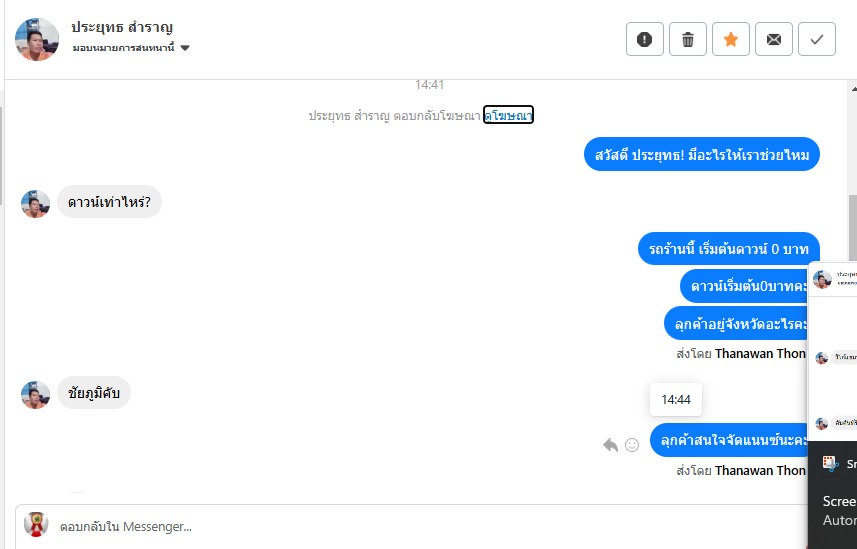
Task: Click the vertical chat scrollbar thumb
Action: point(853,227)
